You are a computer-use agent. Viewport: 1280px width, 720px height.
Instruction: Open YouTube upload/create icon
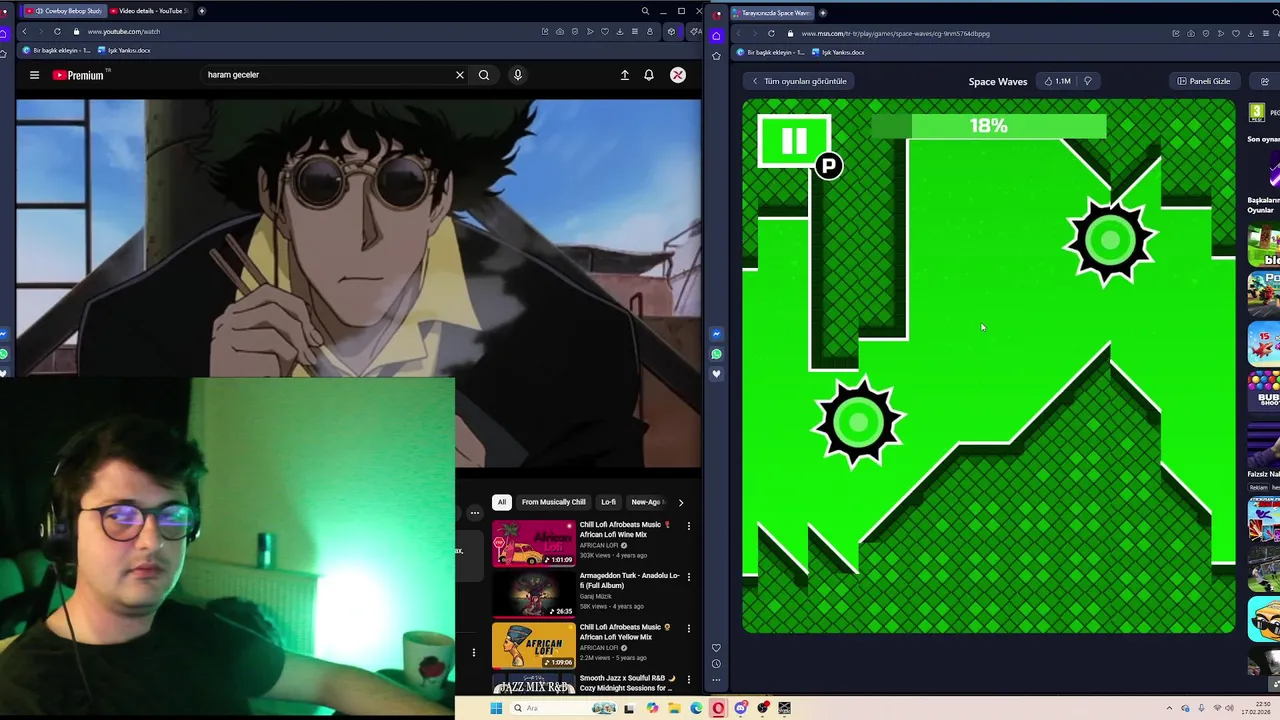point(625,75)
